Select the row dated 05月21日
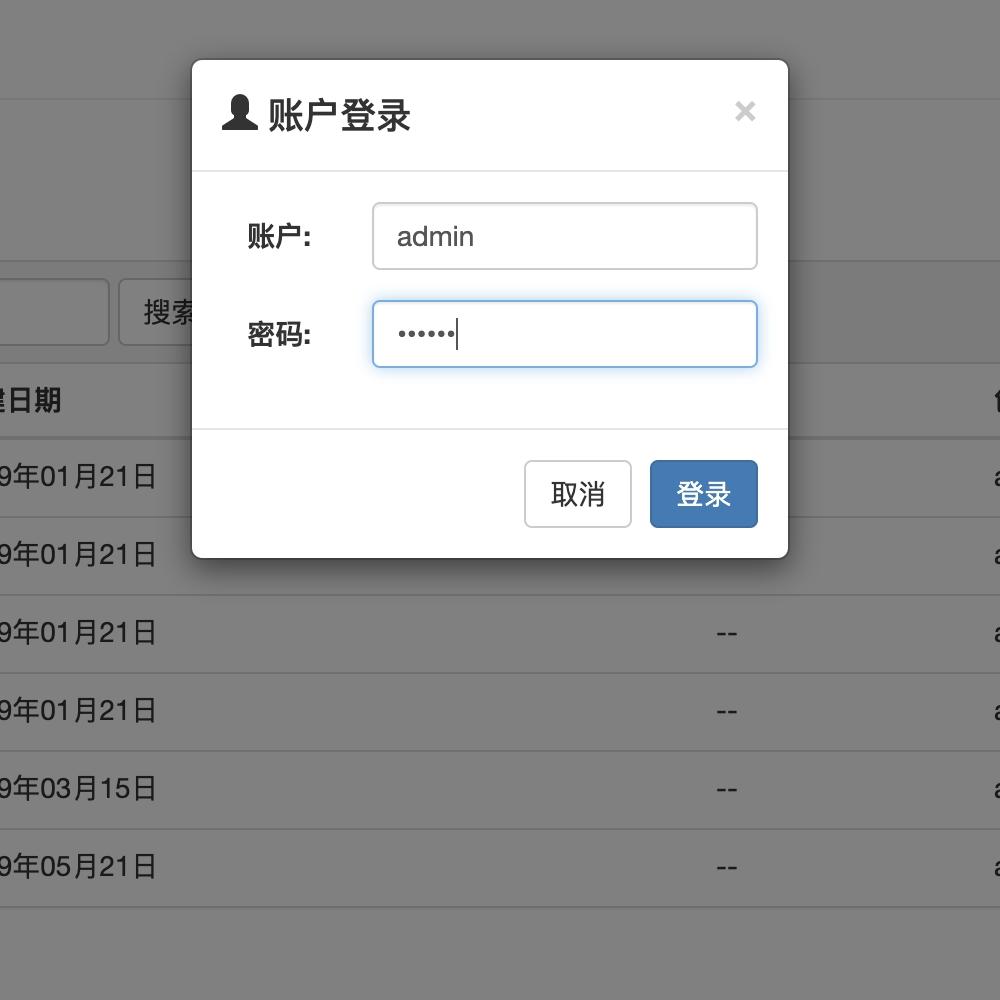Image resolution: width=1000 pixels, height=1000 pixels. [x=500, y=867]
